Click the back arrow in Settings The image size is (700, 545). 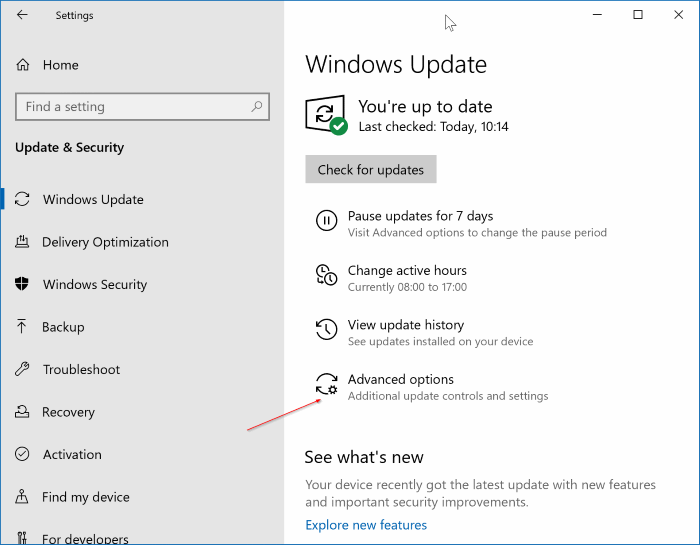click(22, 15)
